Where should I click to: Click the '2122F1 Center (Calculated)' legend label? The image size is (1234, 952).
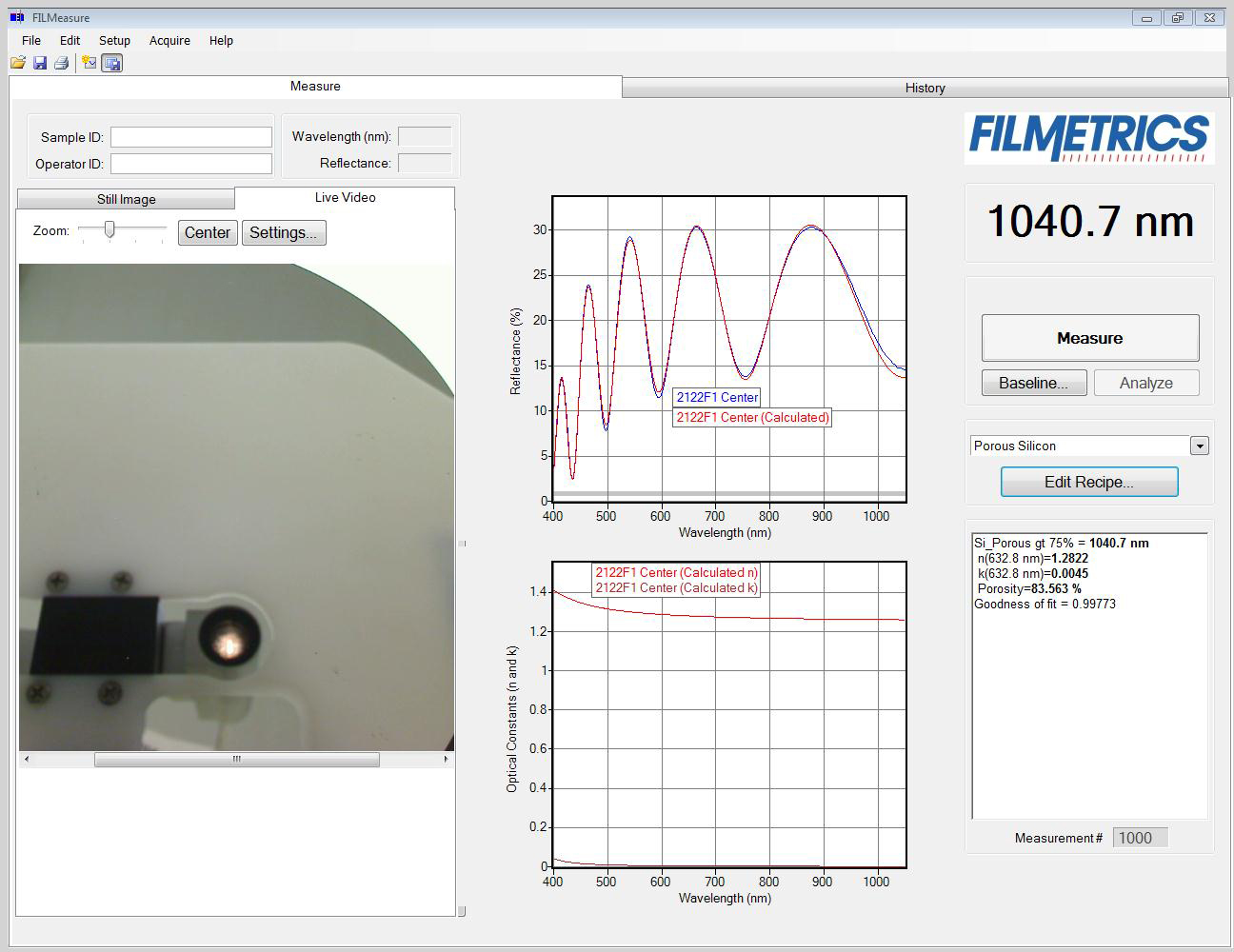pyautogui.click(x=752, y=417)
